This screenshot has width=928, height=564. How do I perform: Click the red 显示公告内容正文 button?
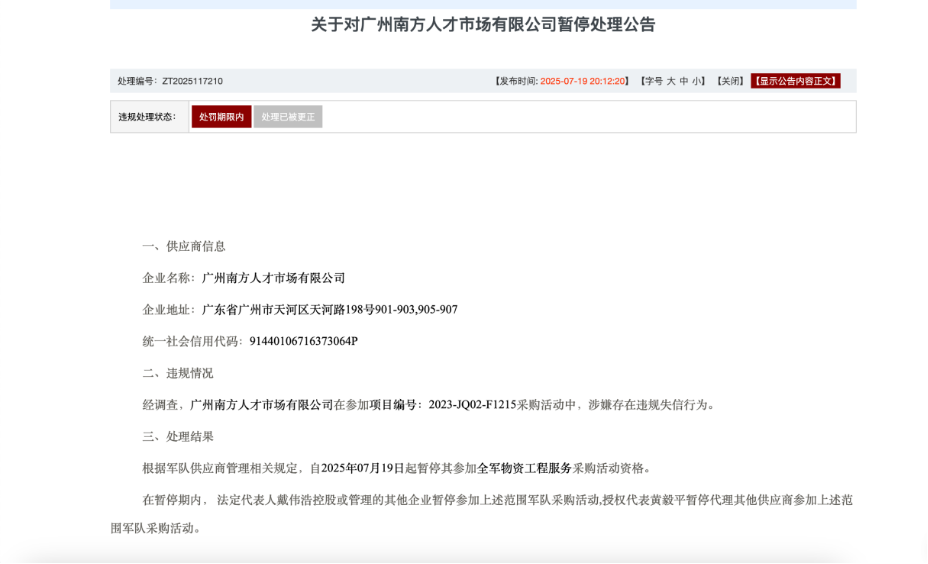click(795, 81)
